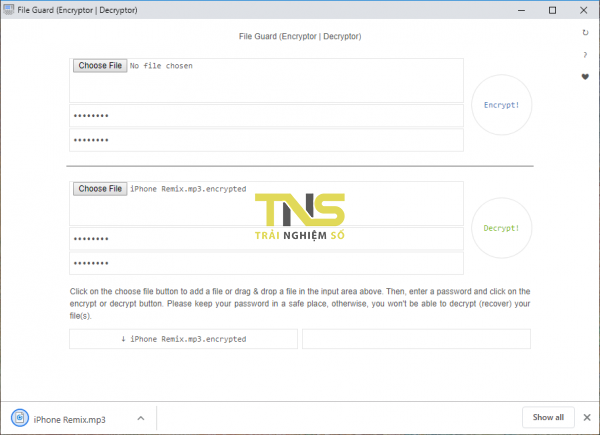The height and width of the screenshot is (435, 600).
Task: Focus the first decryption password field
Action: coord(266,239)
